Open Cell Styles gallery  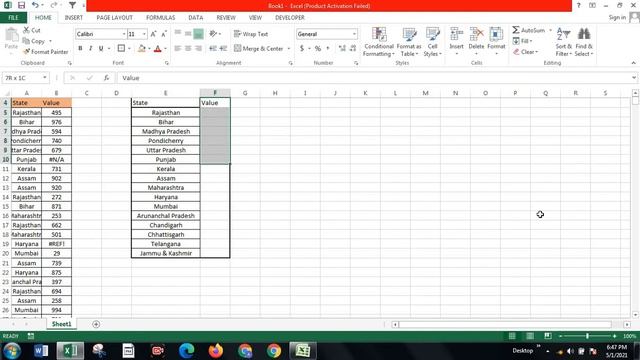pos(432,42)
